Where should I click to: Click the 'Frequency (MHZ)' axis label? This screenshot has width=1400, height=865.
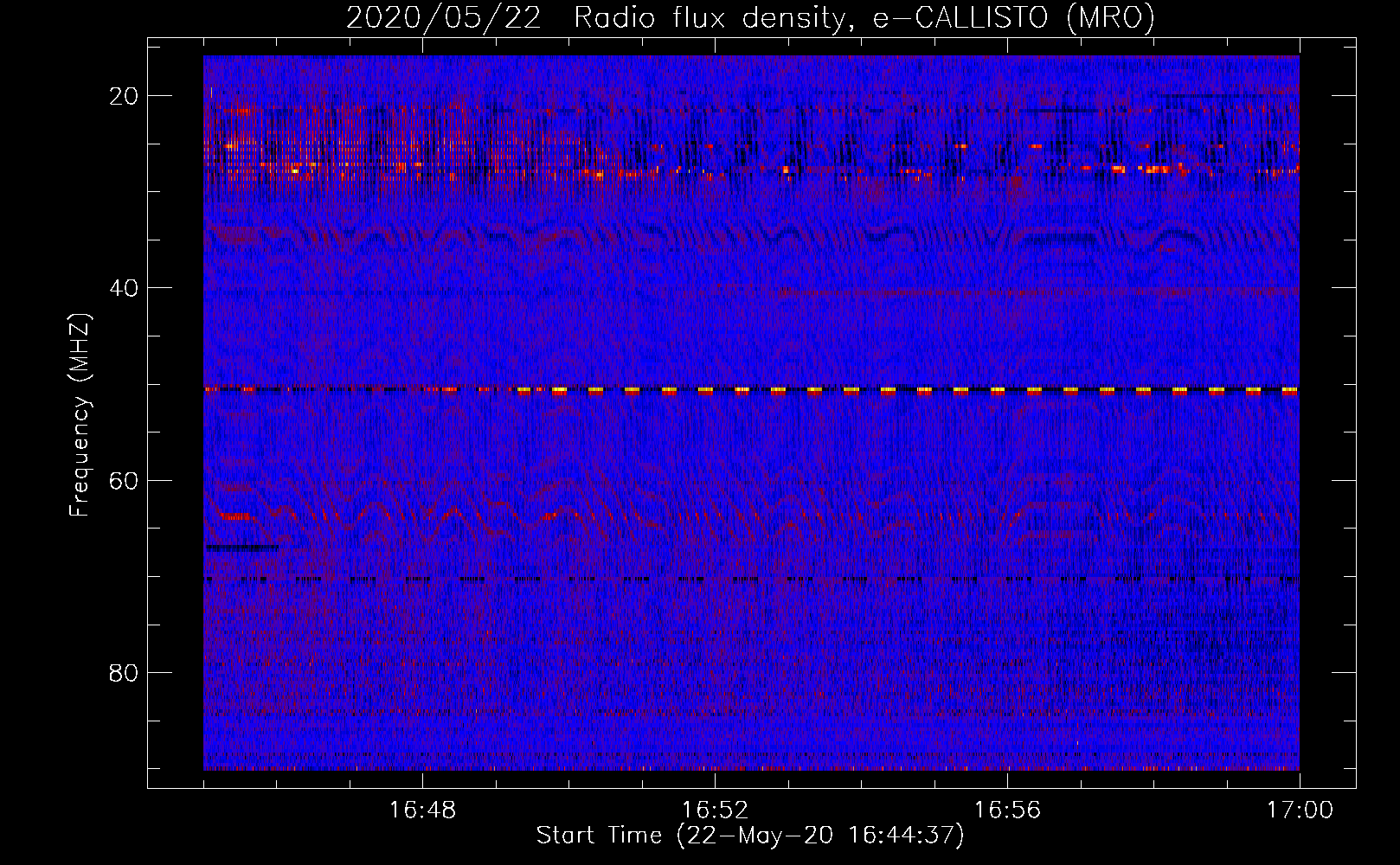point(80,415)
